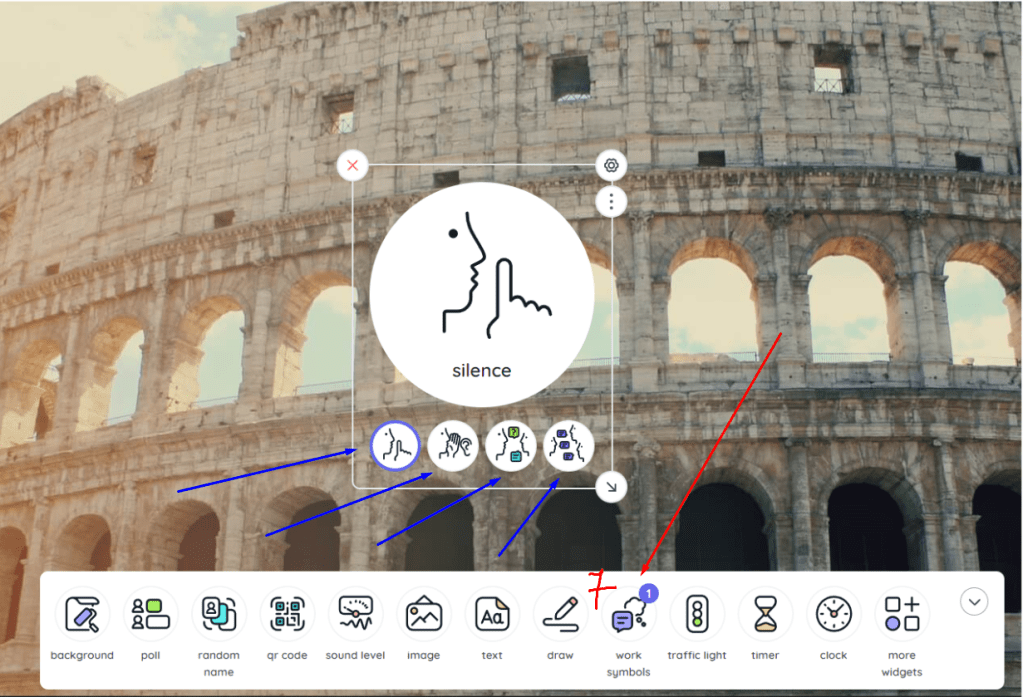The image size is (1023, 697).
Task: Open the random name picker
Action: 219,614
